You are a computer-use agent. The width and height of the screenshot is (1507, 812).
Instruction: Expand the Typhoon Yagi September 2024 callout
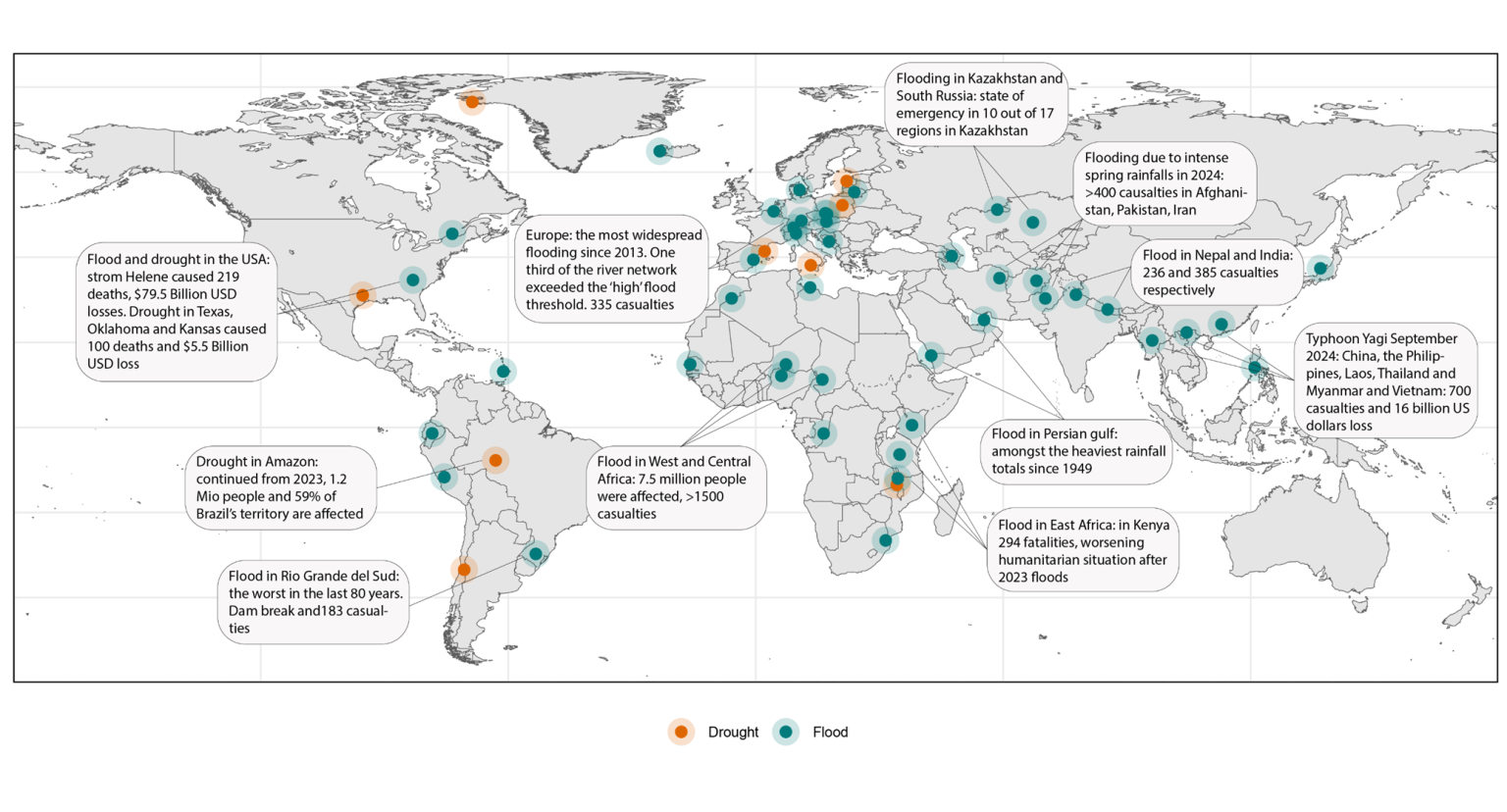point(1384,382)
